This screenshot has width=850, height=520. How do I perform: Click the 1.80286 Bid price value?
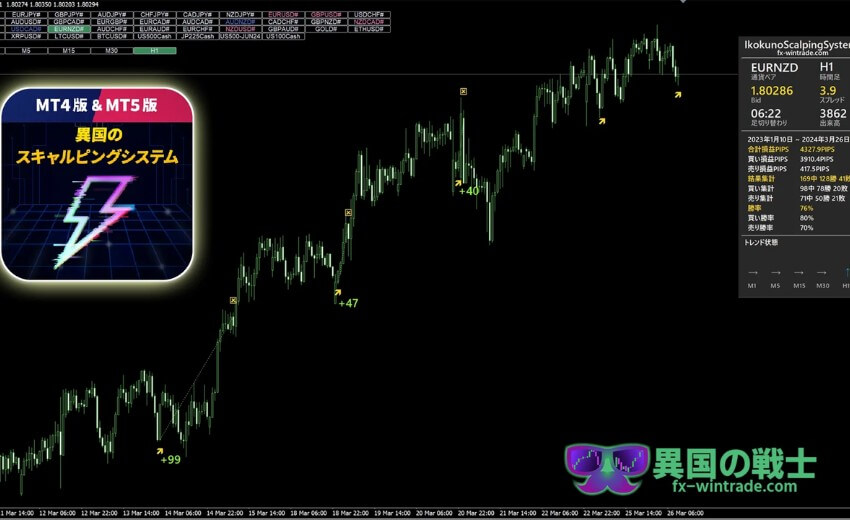click(772, 91)
